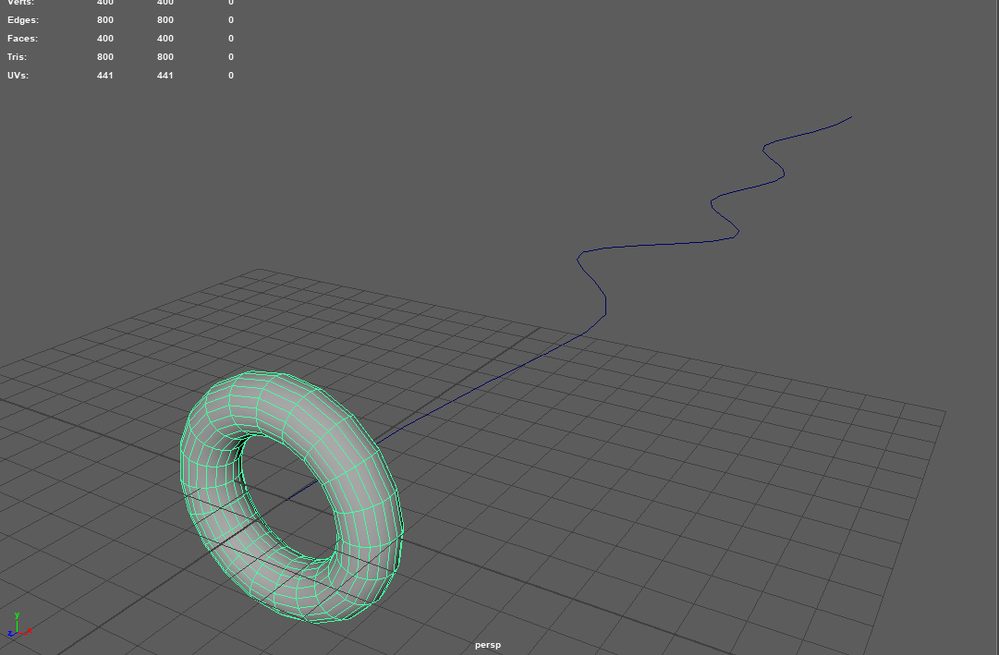Click the 0 value in Tris row

231,57
